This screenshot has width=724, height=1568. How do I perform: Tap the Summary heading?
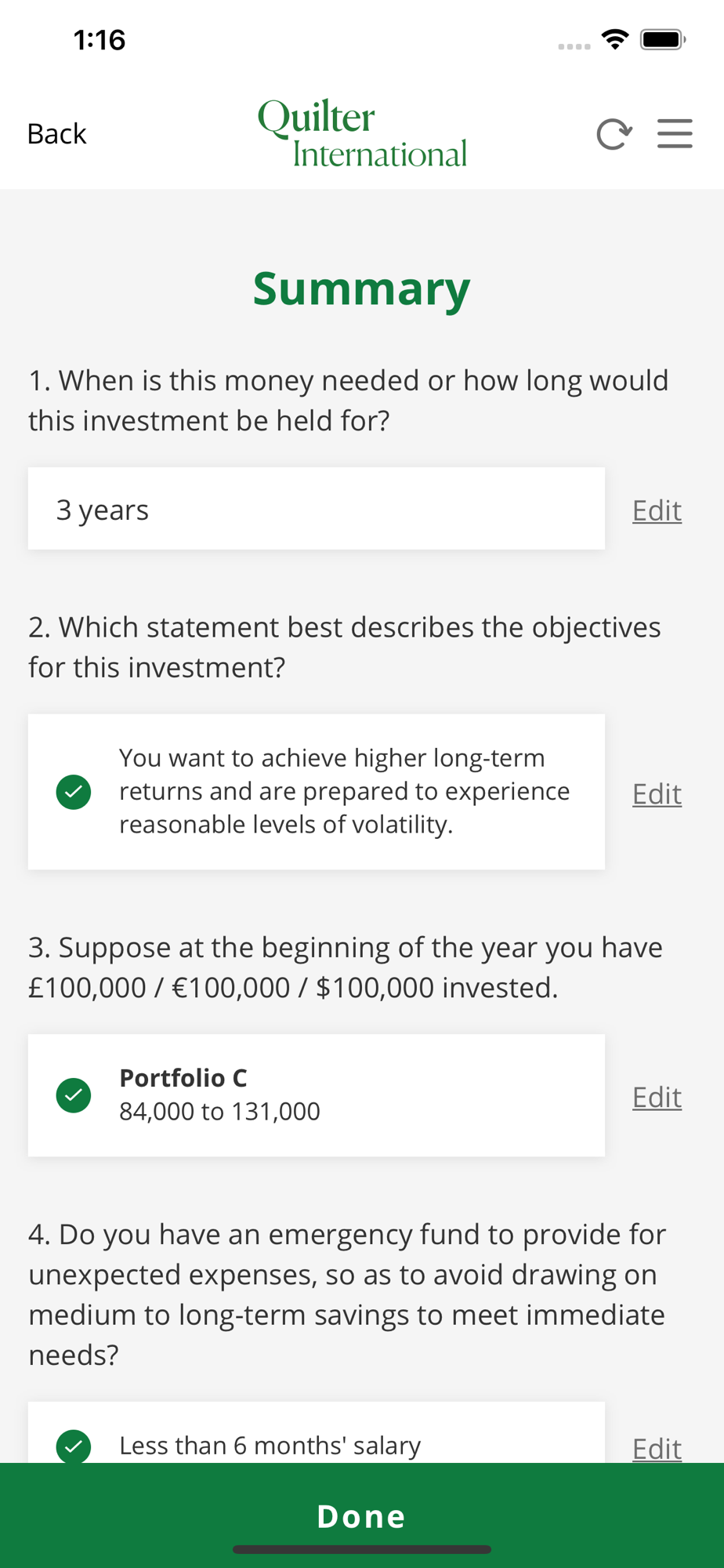[362, 289]
